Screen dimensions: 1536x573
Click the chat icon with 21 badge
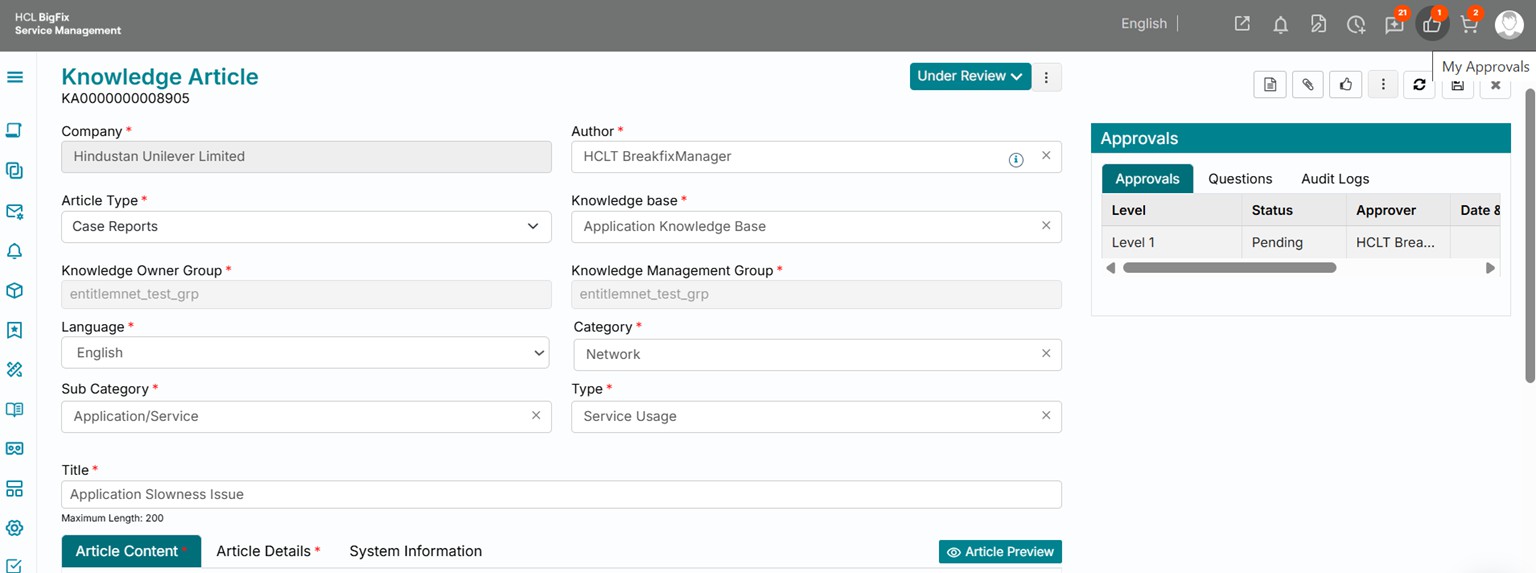[x=1393, y=25]
